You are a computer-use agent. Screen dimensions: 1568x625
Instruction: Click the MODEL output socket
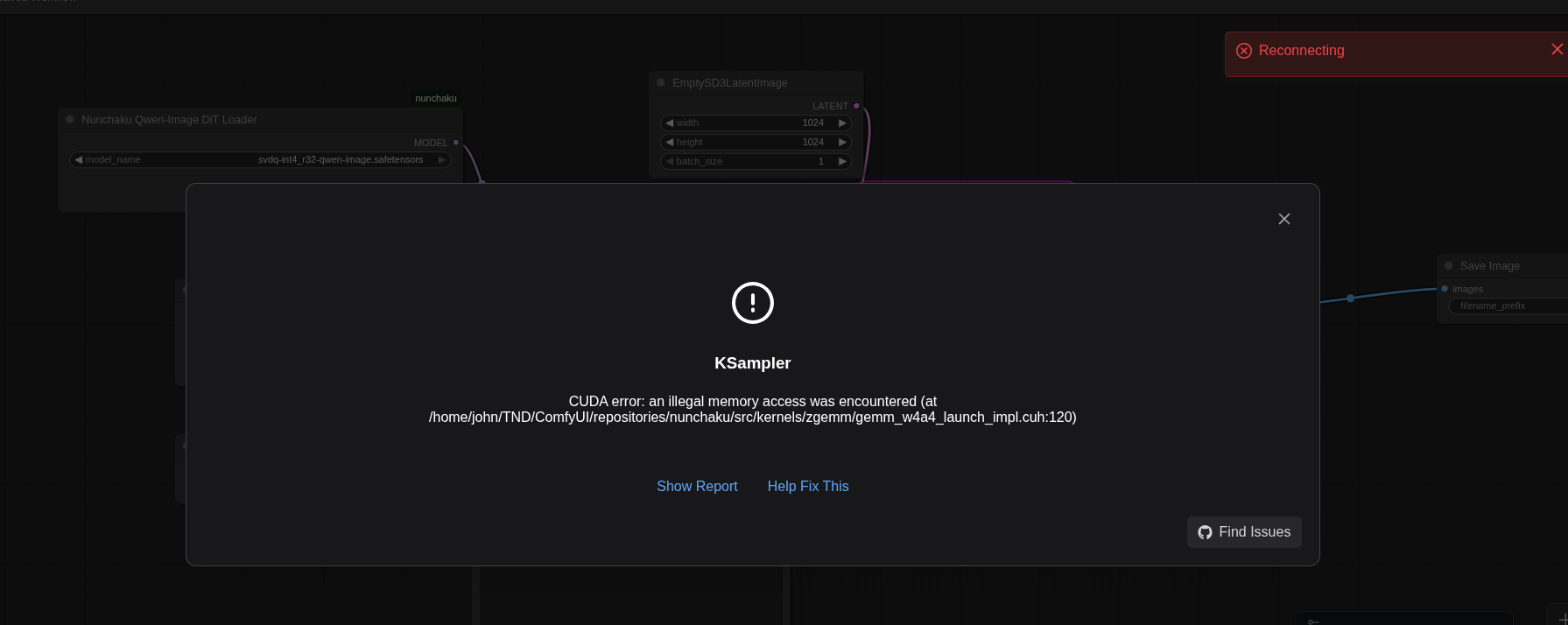coord(456,143)
